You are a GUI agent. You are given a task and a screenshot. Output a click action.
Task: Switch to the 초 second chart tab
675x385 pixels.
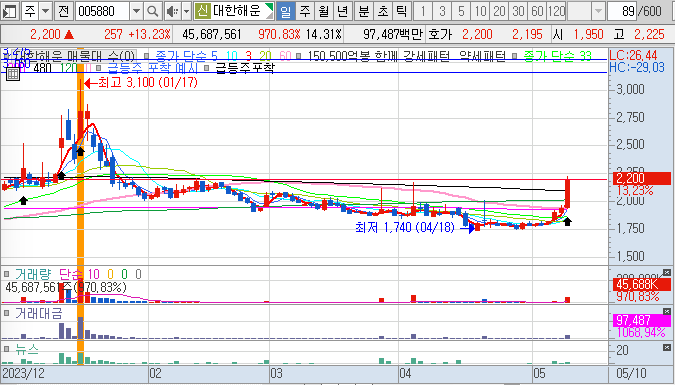(383, 11)
